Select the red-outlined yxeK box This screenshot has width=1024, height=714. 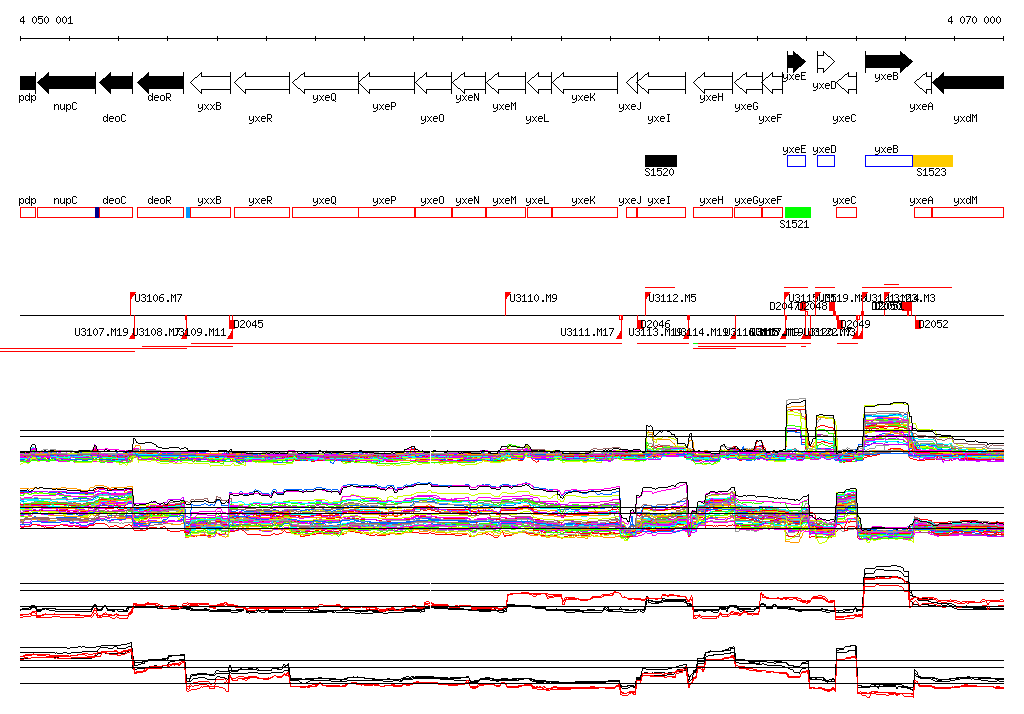584,212
